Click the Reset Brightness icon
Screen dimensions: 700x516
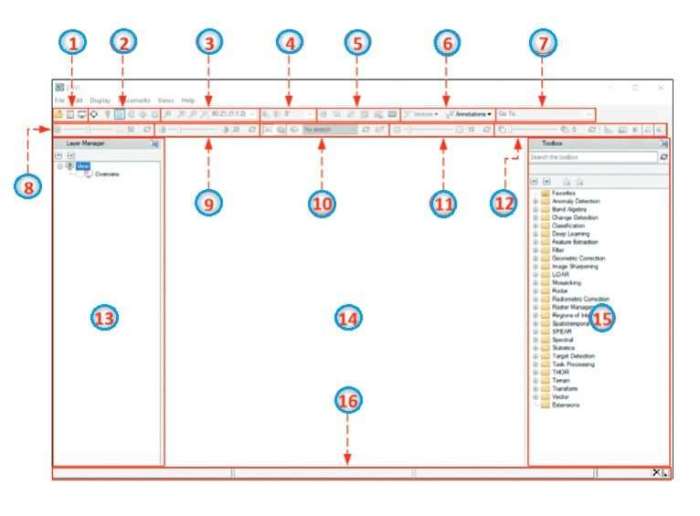coord(146,130)
